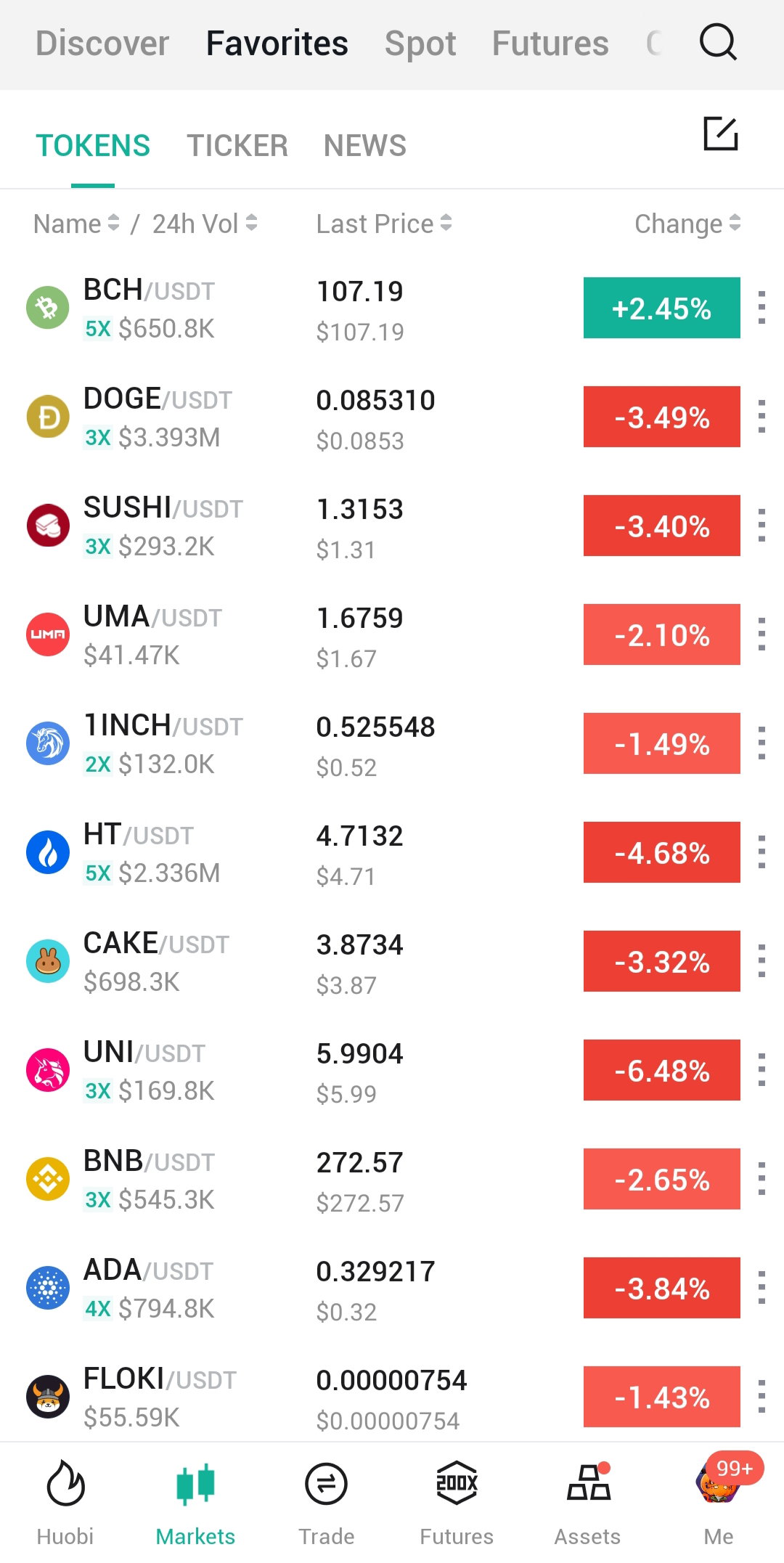
Task: Open more options for BCH/USDT
Action: click(x=761, y=308)
